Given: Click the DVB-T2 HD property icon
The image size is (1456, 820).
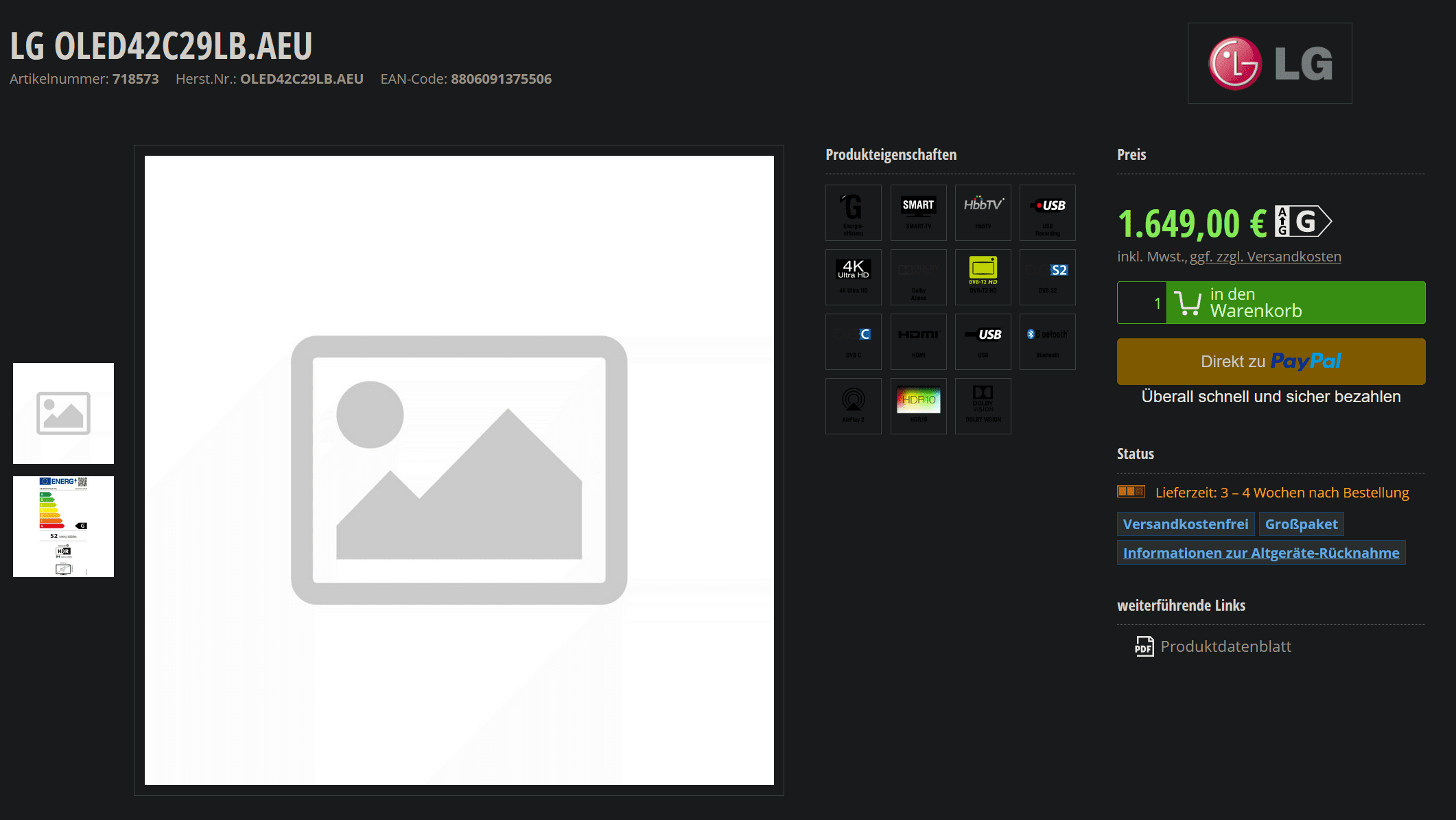Looking at the screenshot, I should click(x=983, y=277).
